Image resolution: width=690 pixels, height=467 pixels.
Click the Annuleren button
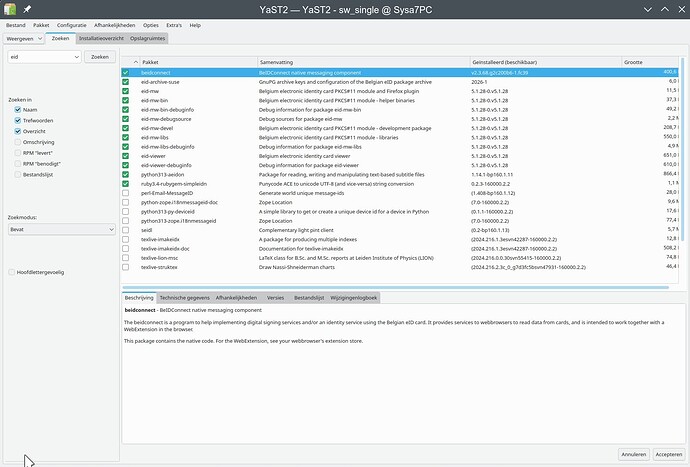tap(634, 454)
